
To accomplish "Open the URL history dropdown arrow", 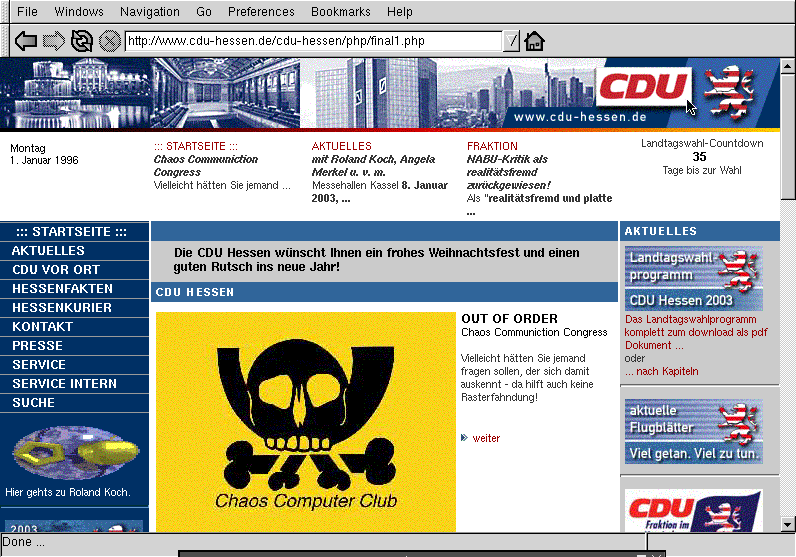I will point(512,41).
